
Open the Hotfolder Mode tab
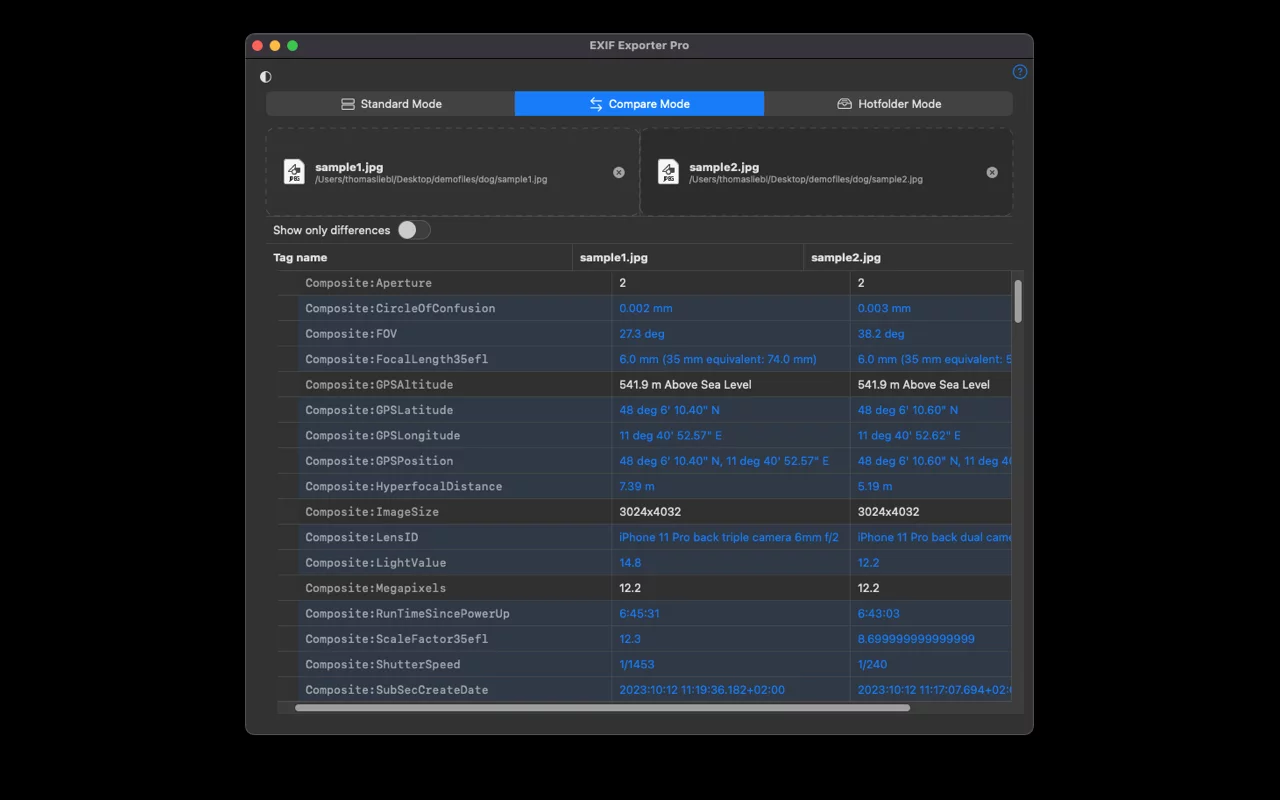pyautogui.click(x=888, y=104)
